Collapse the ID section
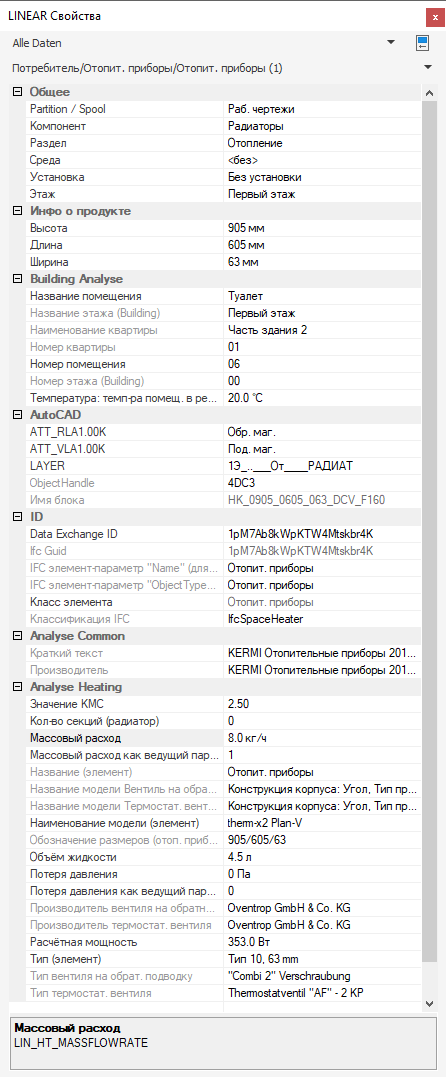Screen dimensions: 446x1077 (17, 517)
